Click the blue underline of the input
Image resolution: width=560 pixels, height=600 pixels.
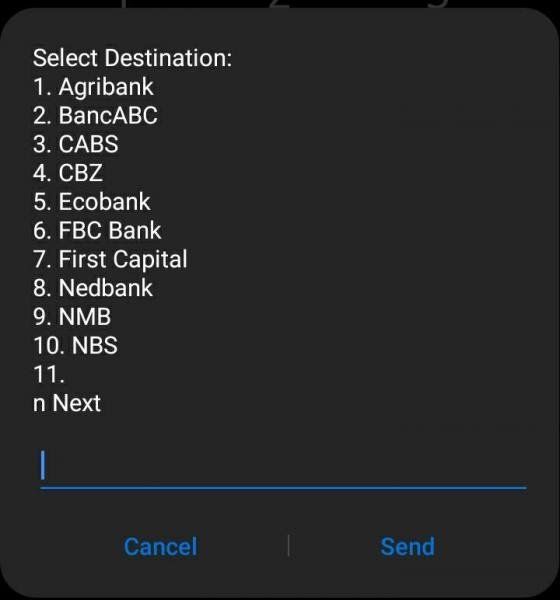coord(283,488)
